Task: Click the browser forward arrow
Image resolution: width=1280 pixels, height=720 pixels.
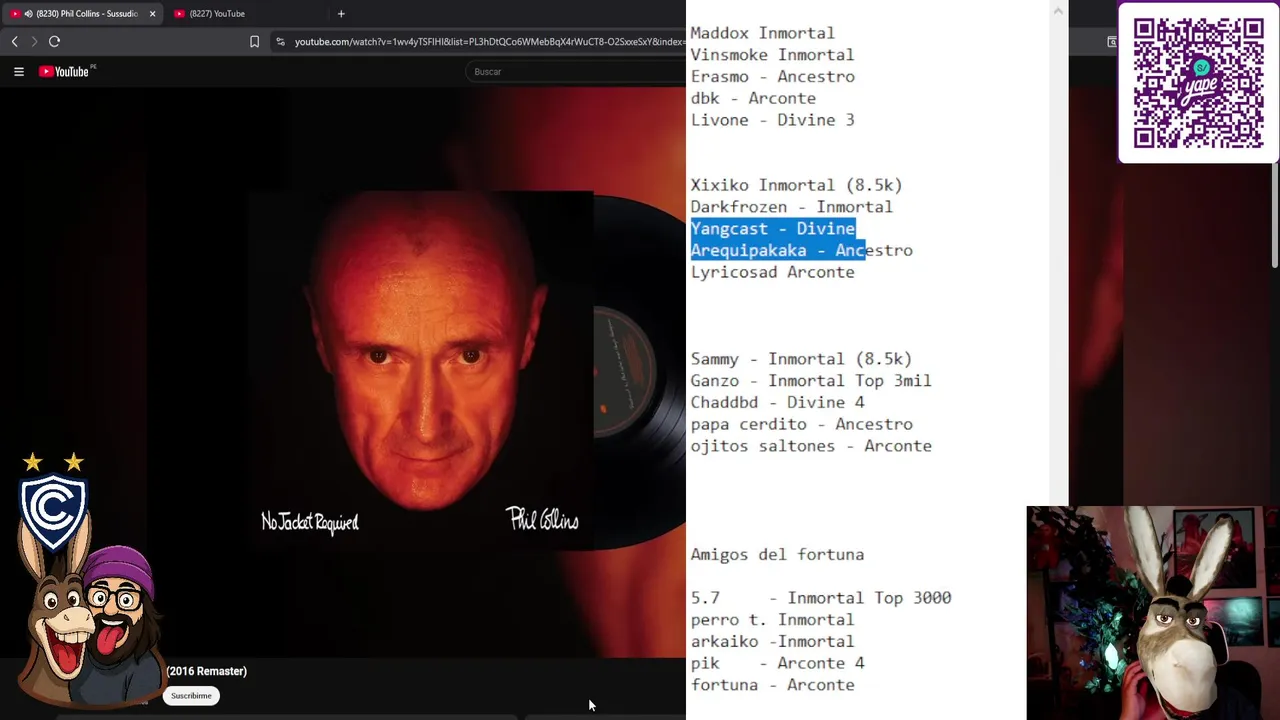Action: tap(34, 41)
